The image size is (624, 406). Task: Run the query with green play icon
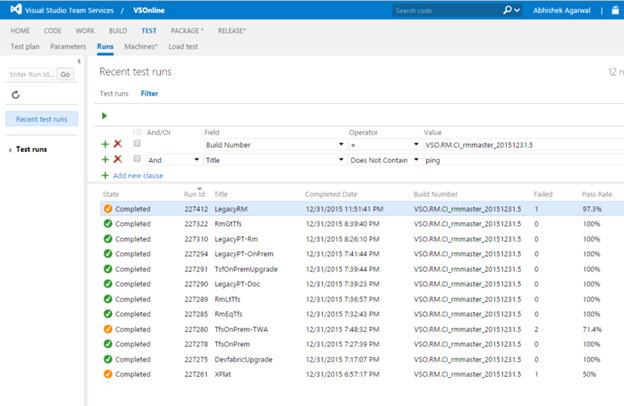104,116
